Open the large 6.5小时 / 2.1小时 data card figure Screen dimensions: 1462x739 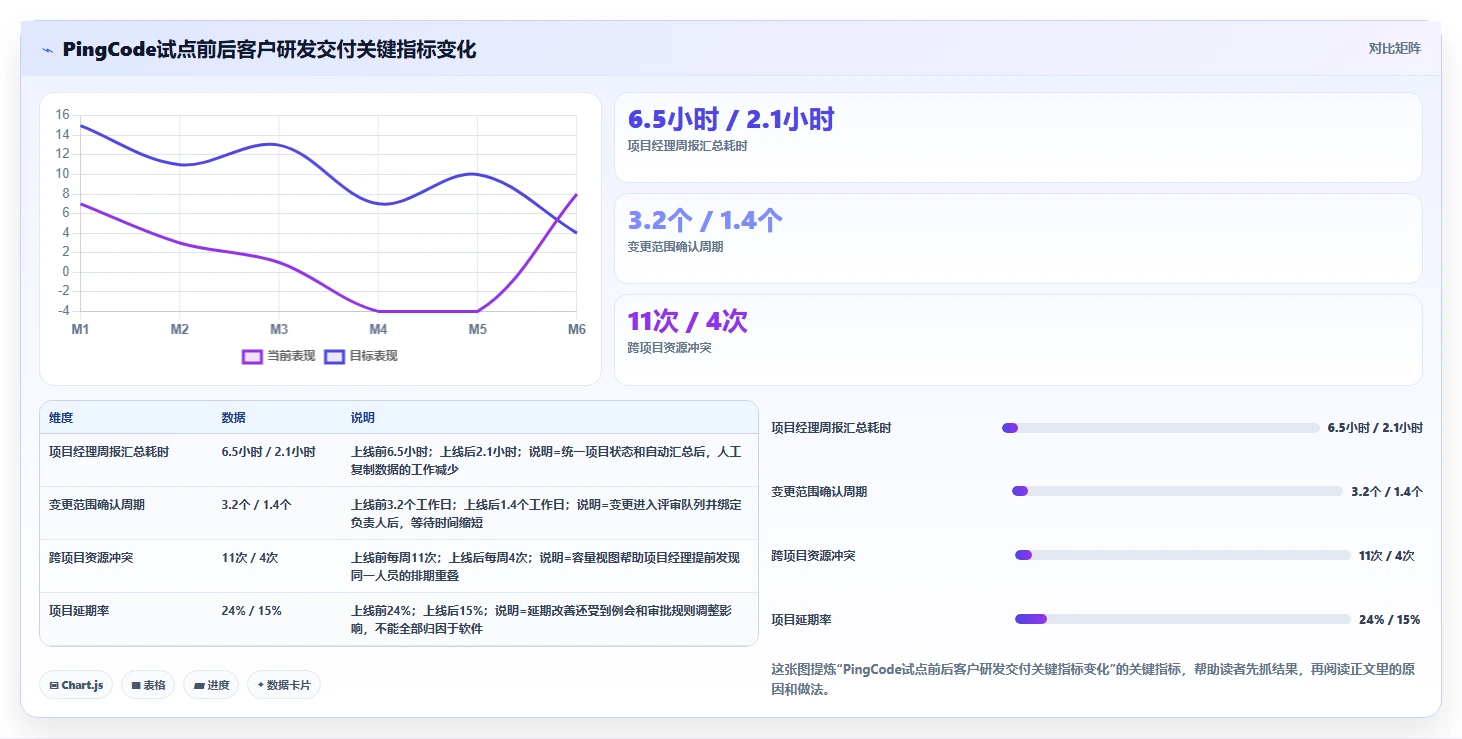(x=731, y=120)
